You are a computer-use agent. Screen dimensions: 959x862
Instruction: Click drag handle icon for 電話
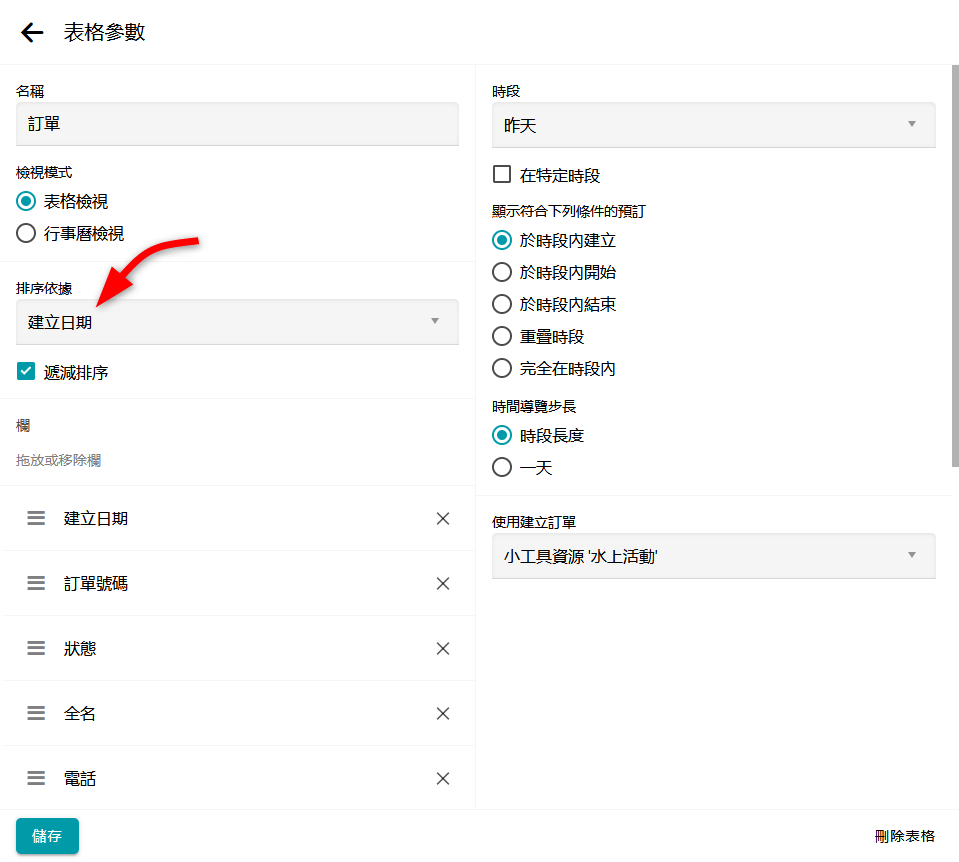pos(36,778)
